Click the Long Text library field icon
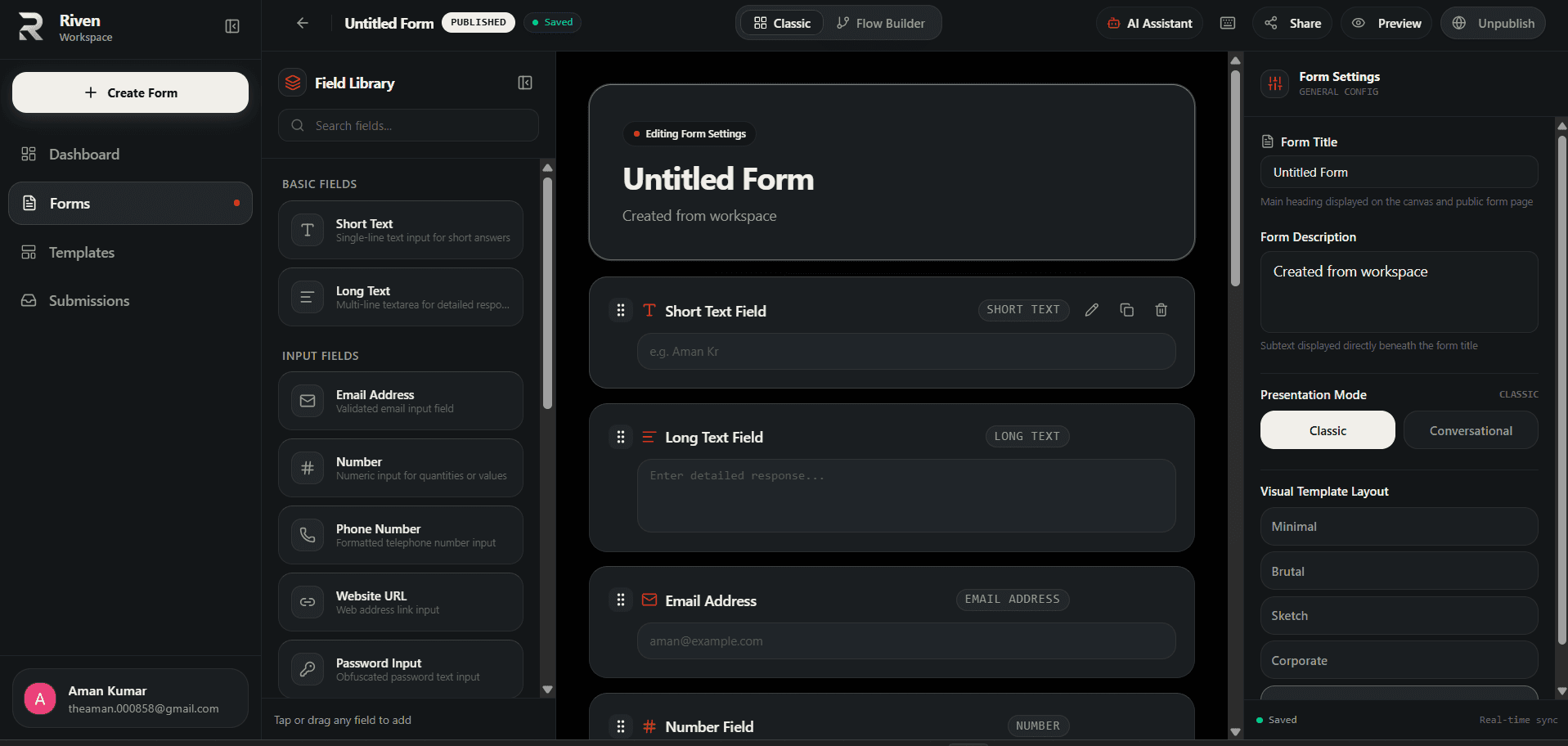The image size is (1568, 746). [x=308, y=297]
